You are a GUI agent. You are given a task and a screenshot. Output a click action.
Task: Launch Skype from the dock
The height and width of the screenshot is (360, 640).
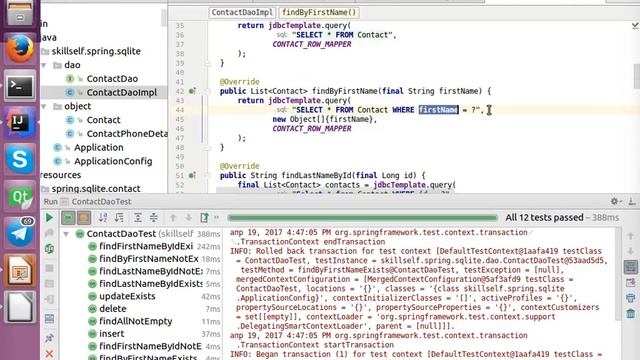pyautogui.click(x=20, y=159)
